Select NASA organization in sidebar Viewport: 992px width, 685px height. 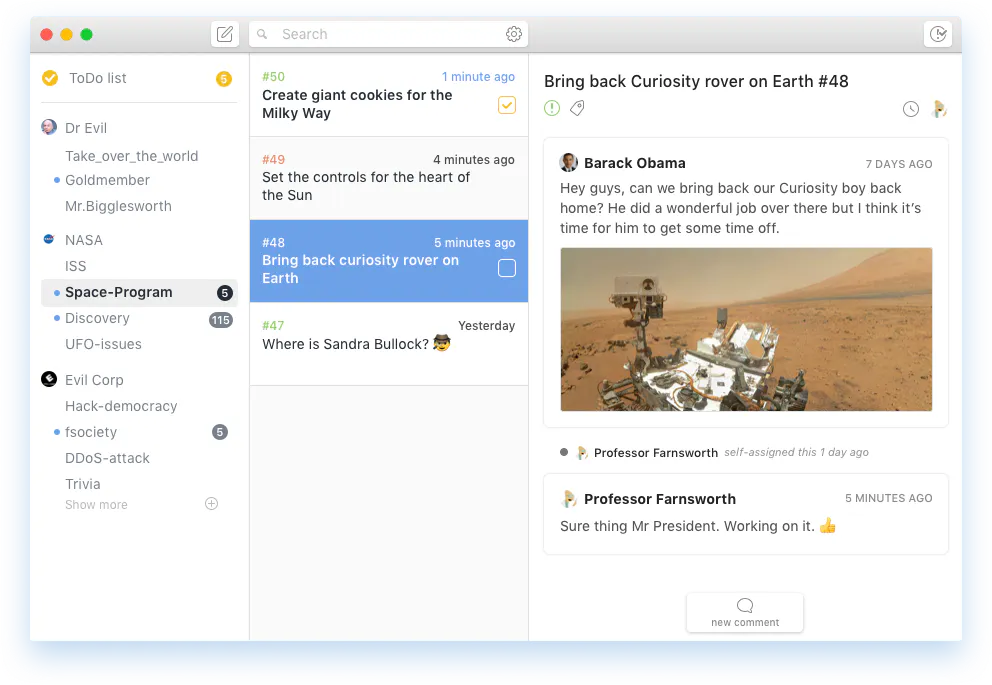pos(84,240)
